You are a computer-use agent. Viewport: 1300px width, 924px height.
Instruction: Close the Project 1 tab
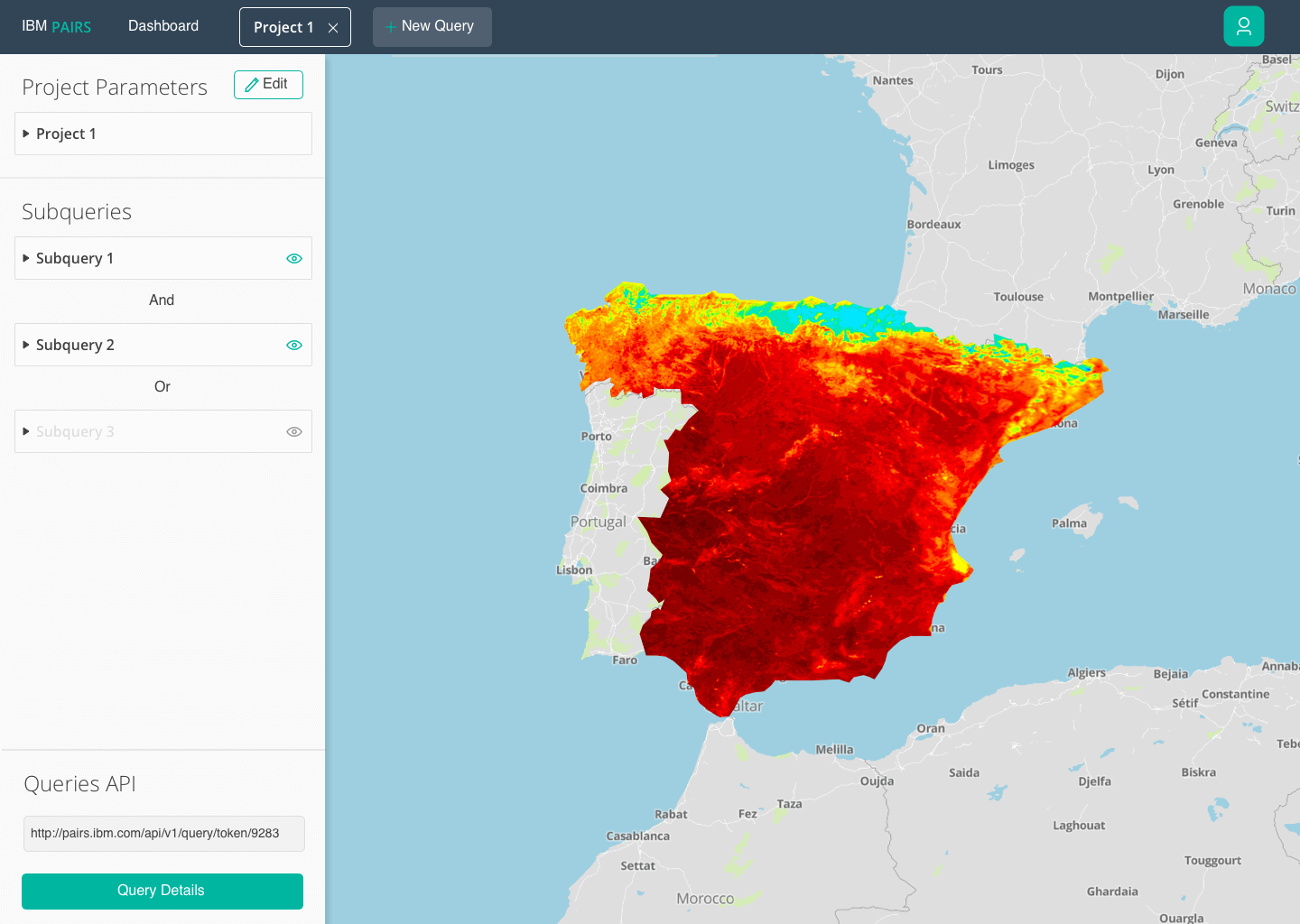pyautogui.click(x=331, y=27)
